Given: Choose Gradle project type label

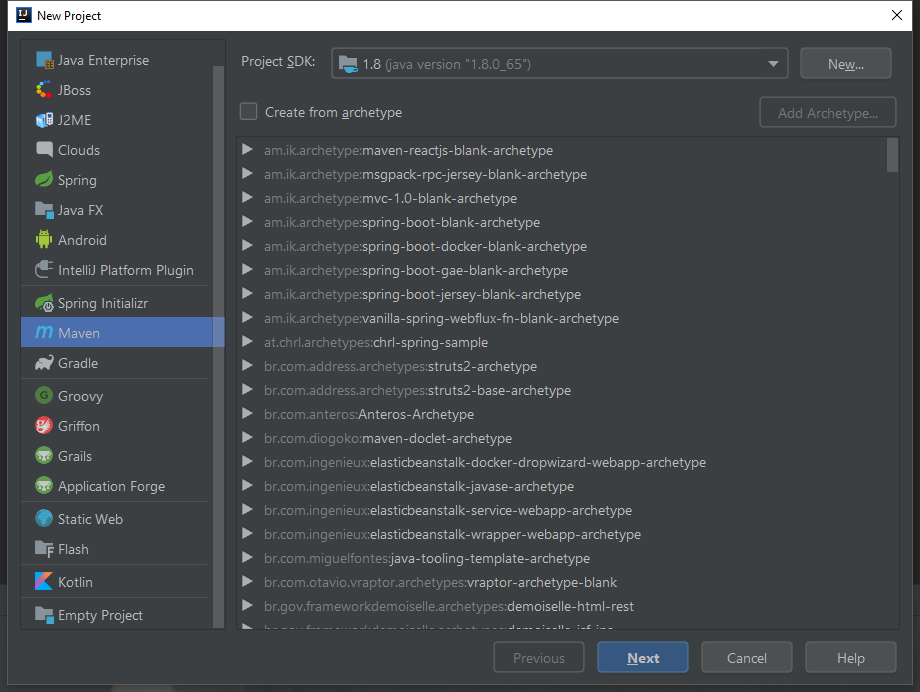Looking at the screenshot, I should coord(78,363).
